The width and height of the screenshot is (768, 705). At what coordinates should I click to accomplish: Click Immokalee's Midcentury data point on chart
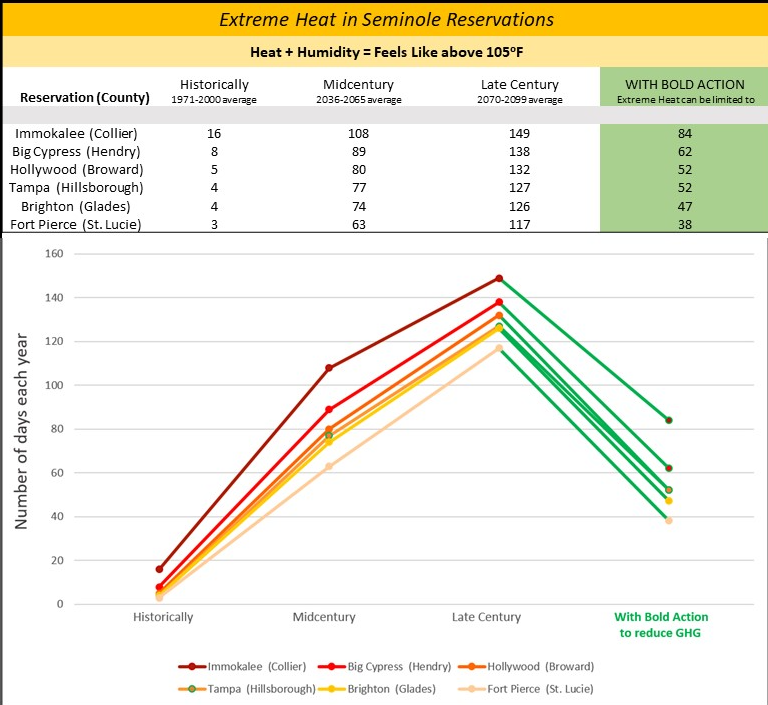pyautogui.click(x=329, y=368)
